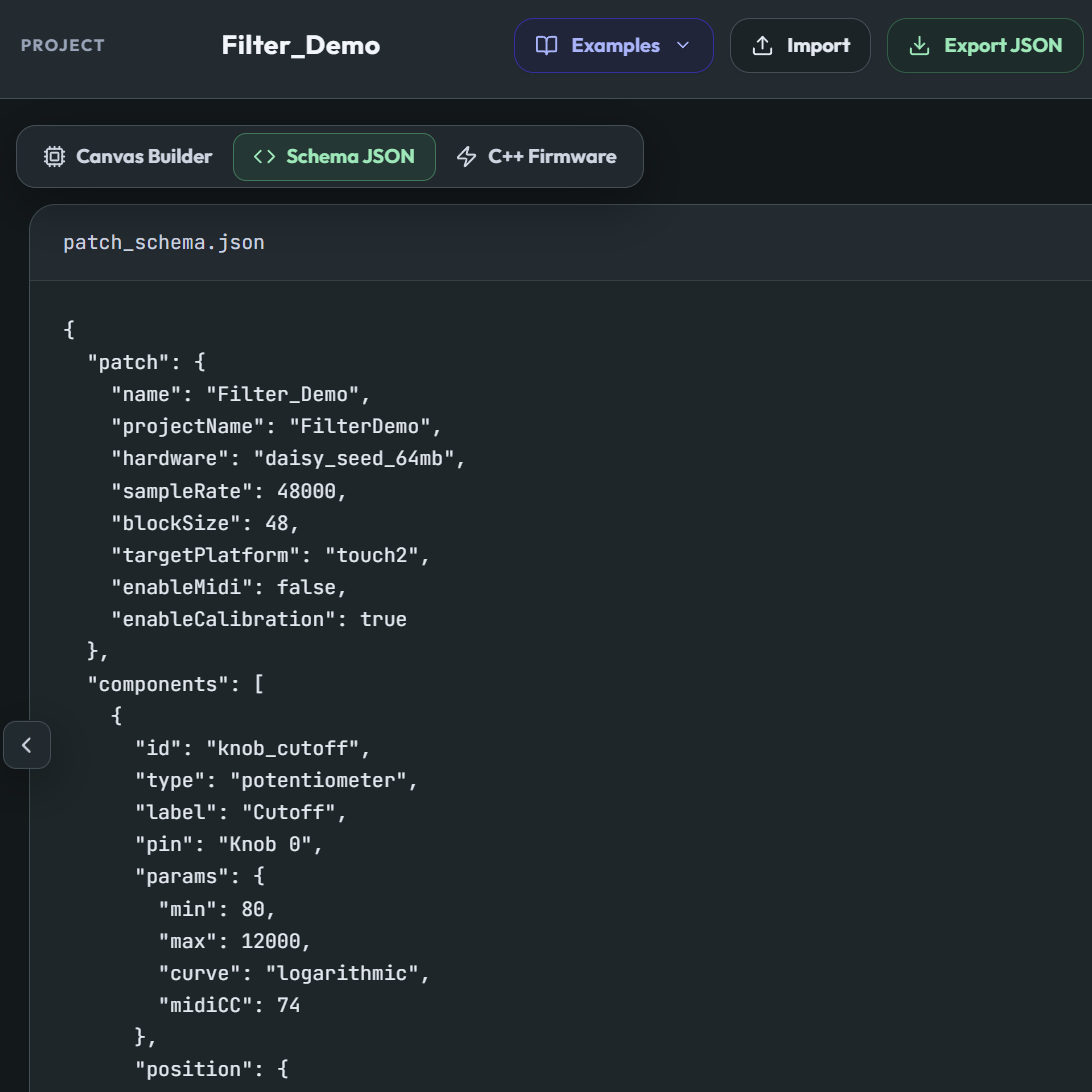1092x1092 pixels.
Task: Click the "name": "Filter_Demo" line
Action: pos(240,394)
